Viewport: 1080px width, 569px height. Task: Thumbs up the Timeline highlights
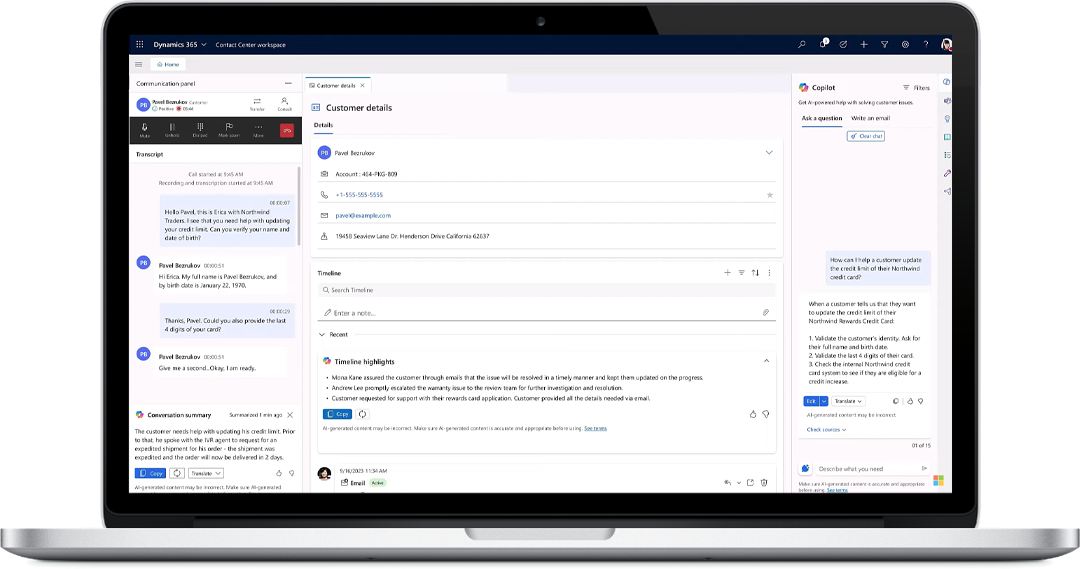click(753, 414)
